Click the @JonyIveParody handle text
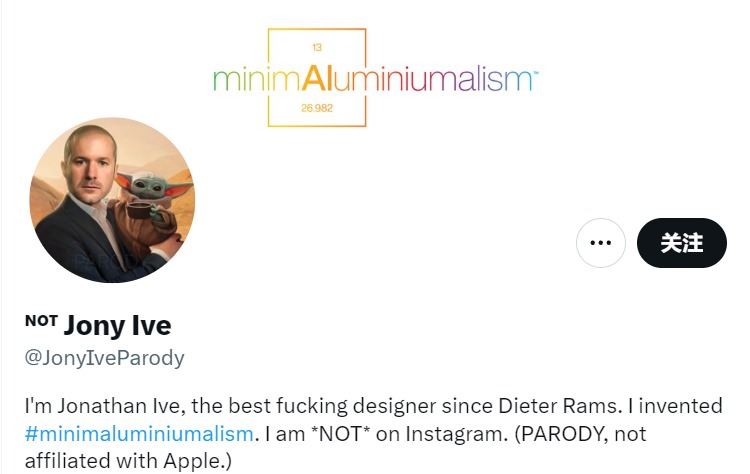This screenshot has width=750, height=474. point(104,358)
